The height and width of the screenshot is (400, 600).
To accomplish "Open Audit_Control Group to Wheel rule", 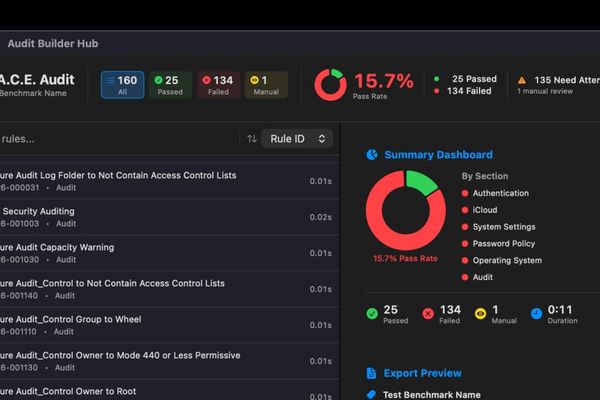I will (169, 325).
